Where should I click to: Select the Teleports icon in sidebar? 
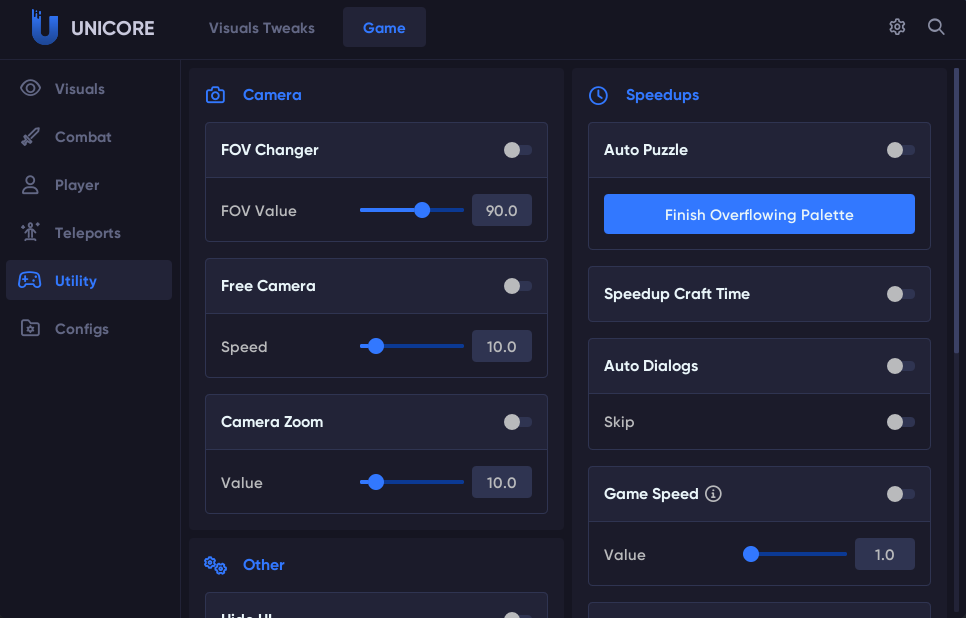pos(31,233)
